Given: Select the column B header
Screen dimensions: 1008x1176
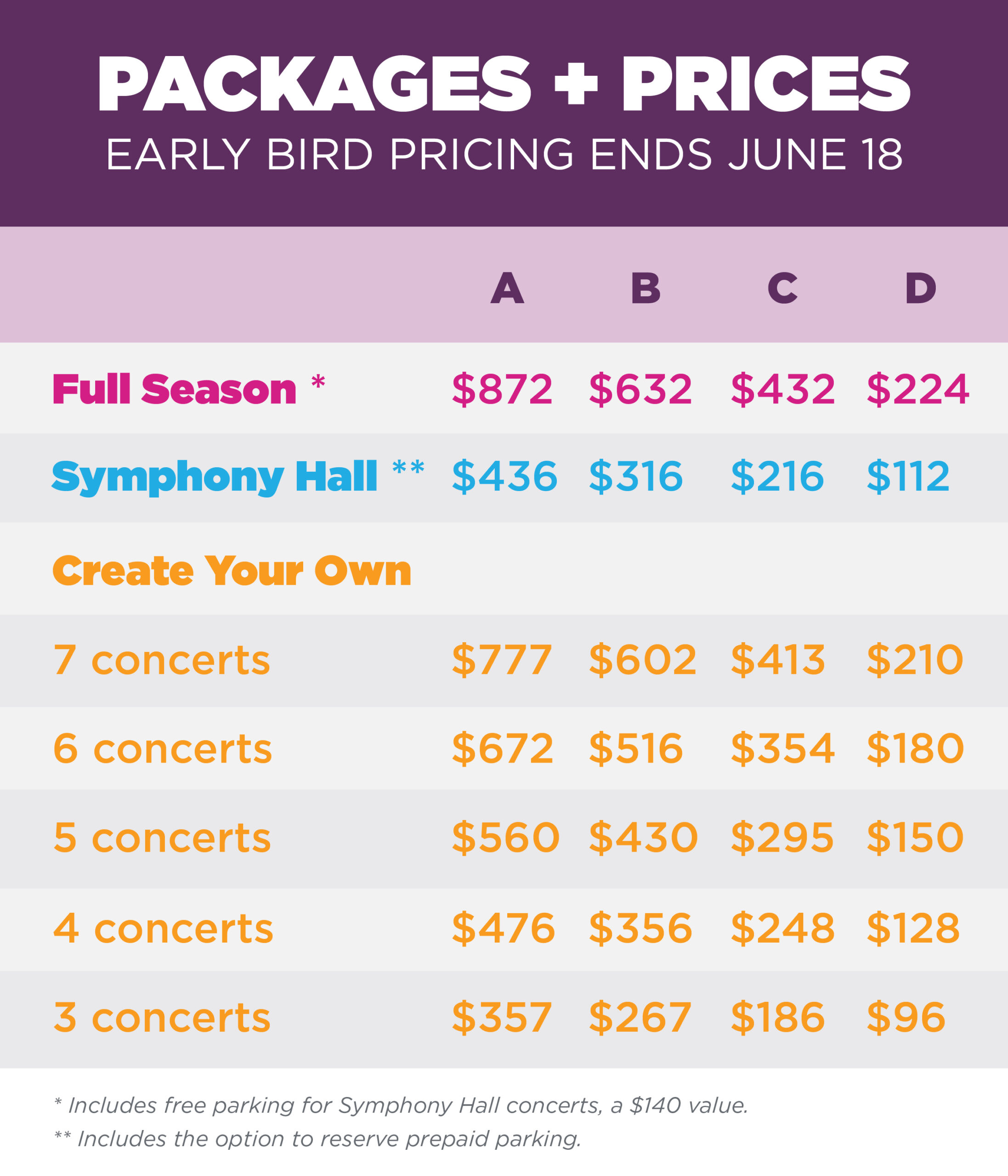Looking at the screenshot, I should coord(646,288).
